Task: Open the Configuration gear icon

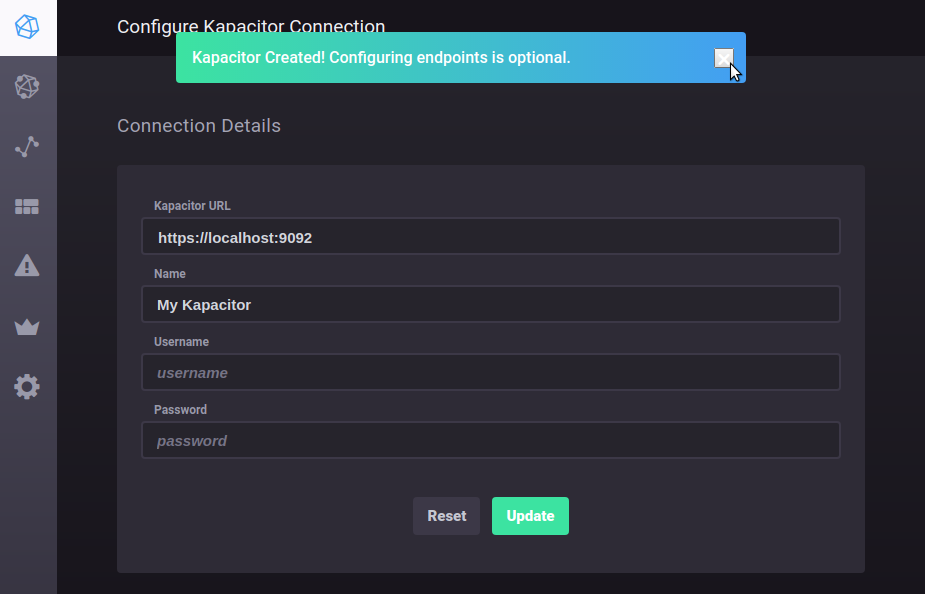Action: pyautogui.click(x=28, y=386)
